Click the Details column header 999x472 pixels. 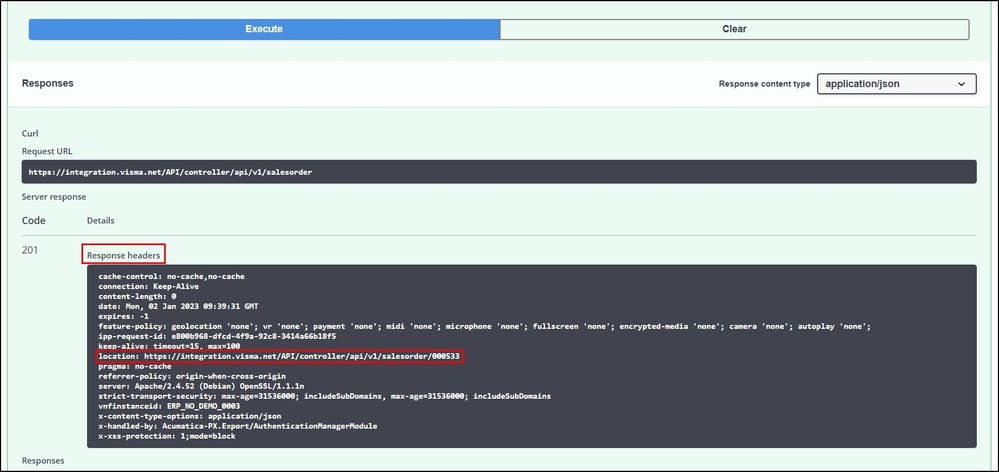[x=100, y=220]
